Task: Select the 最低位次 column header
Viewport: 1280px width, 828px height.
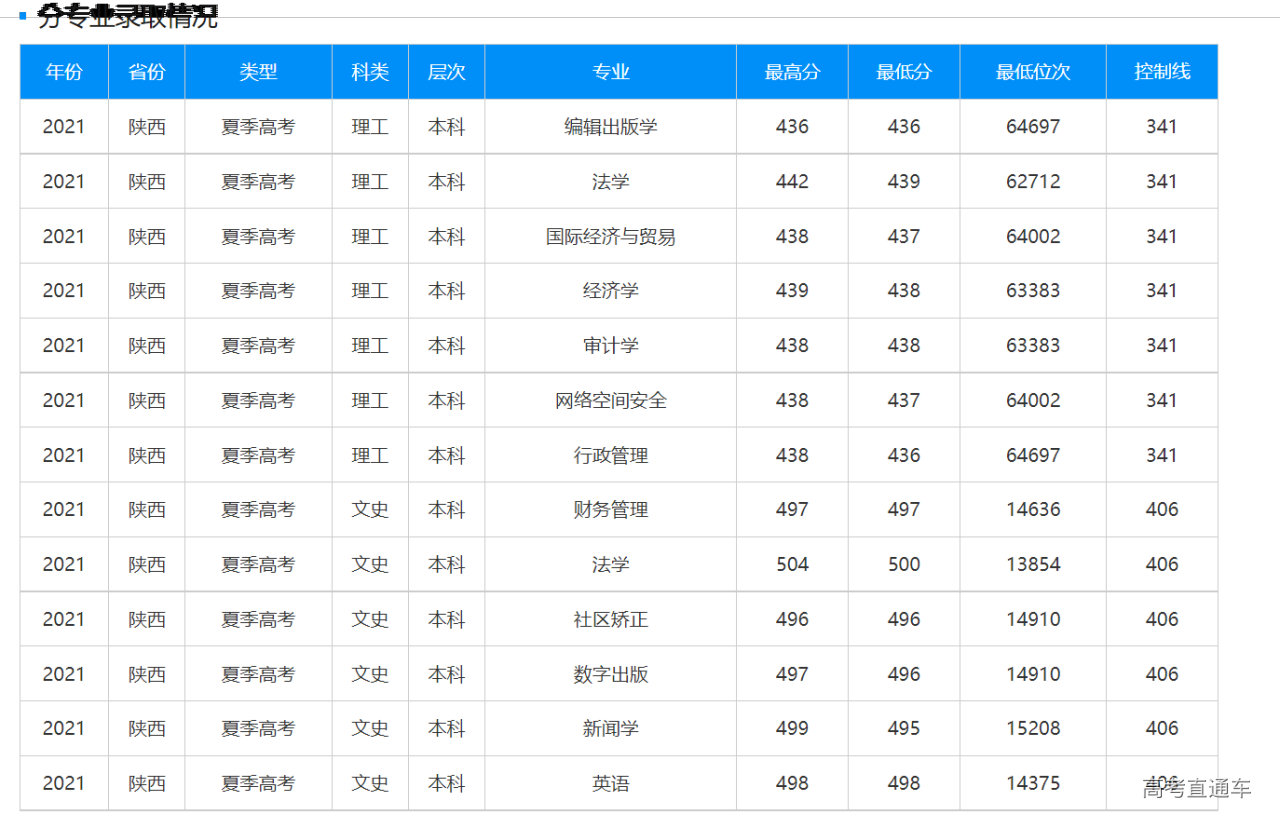Action: [1032, 72]
